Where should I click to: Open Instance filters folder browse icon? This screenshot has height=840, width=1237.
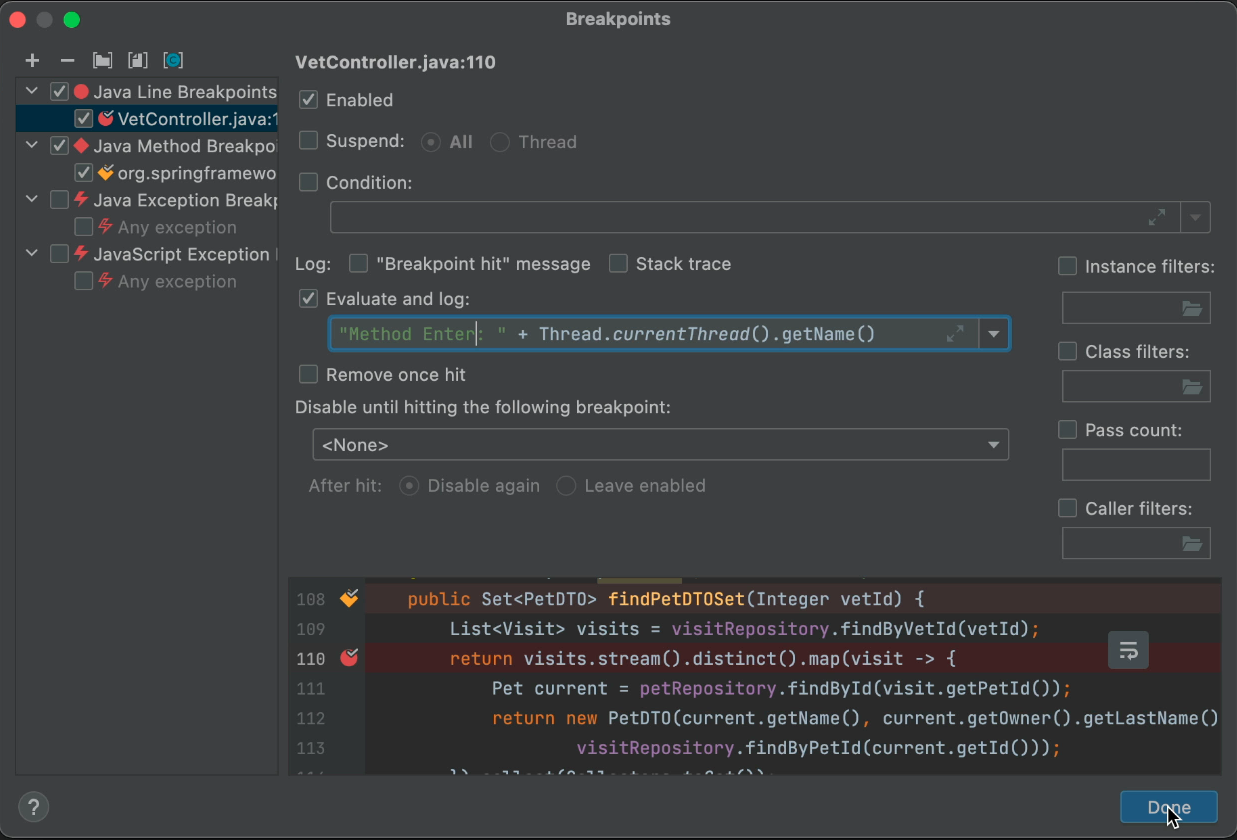point(1191,309)
